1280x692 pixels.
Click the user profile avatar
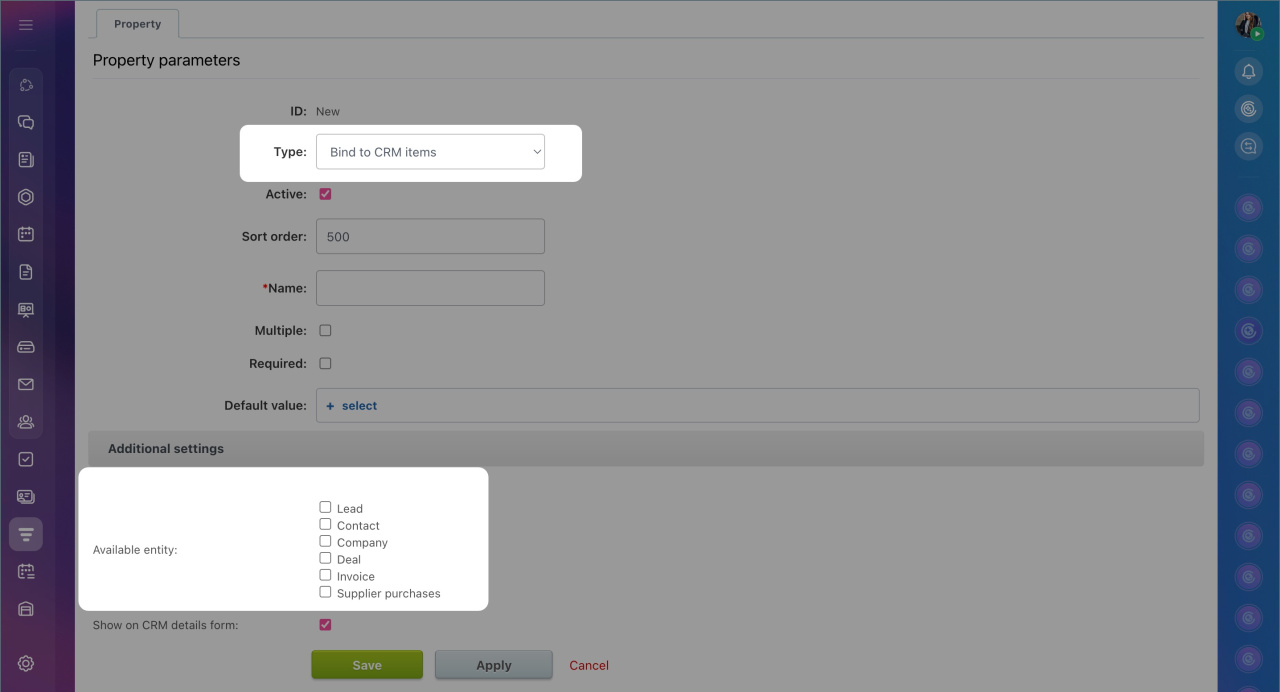[x=1248, y=26]
